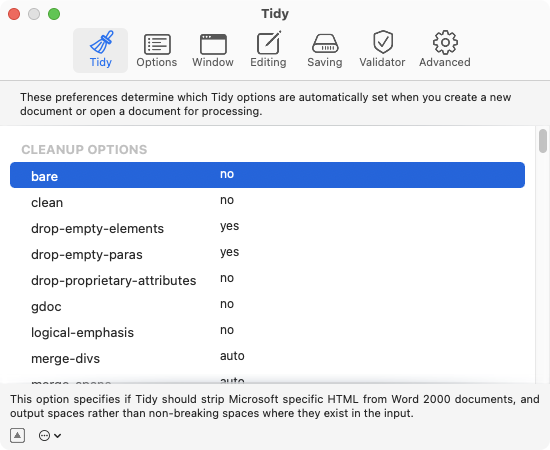The width and height of the screenshot is (550, 450).
Task: Open the Tidy preferences pane
Action: [x=100, y=50]
